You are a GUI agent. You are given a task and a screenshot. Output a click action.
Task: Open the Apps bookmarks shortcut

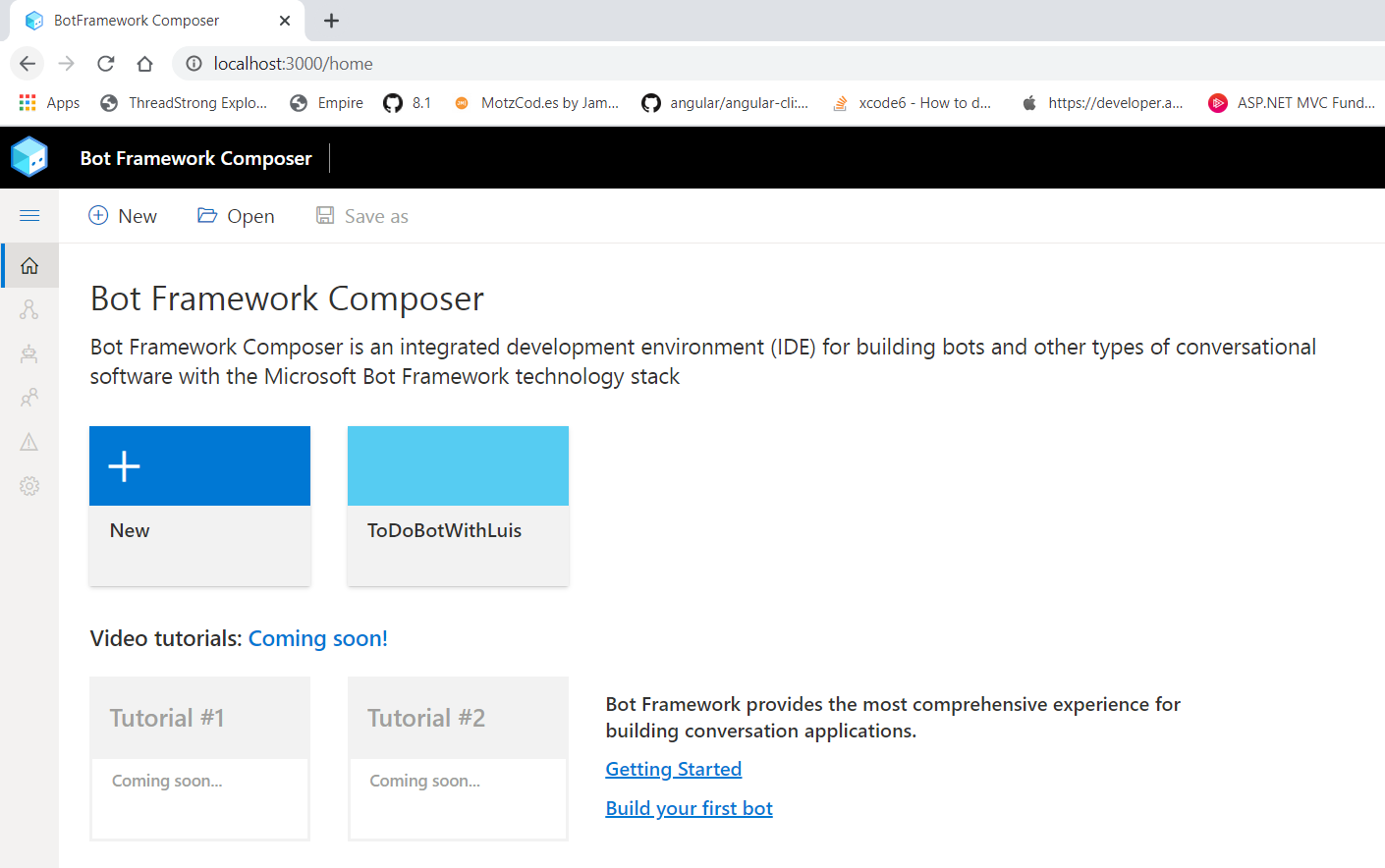pyautogui.click(x=49, y=103)
